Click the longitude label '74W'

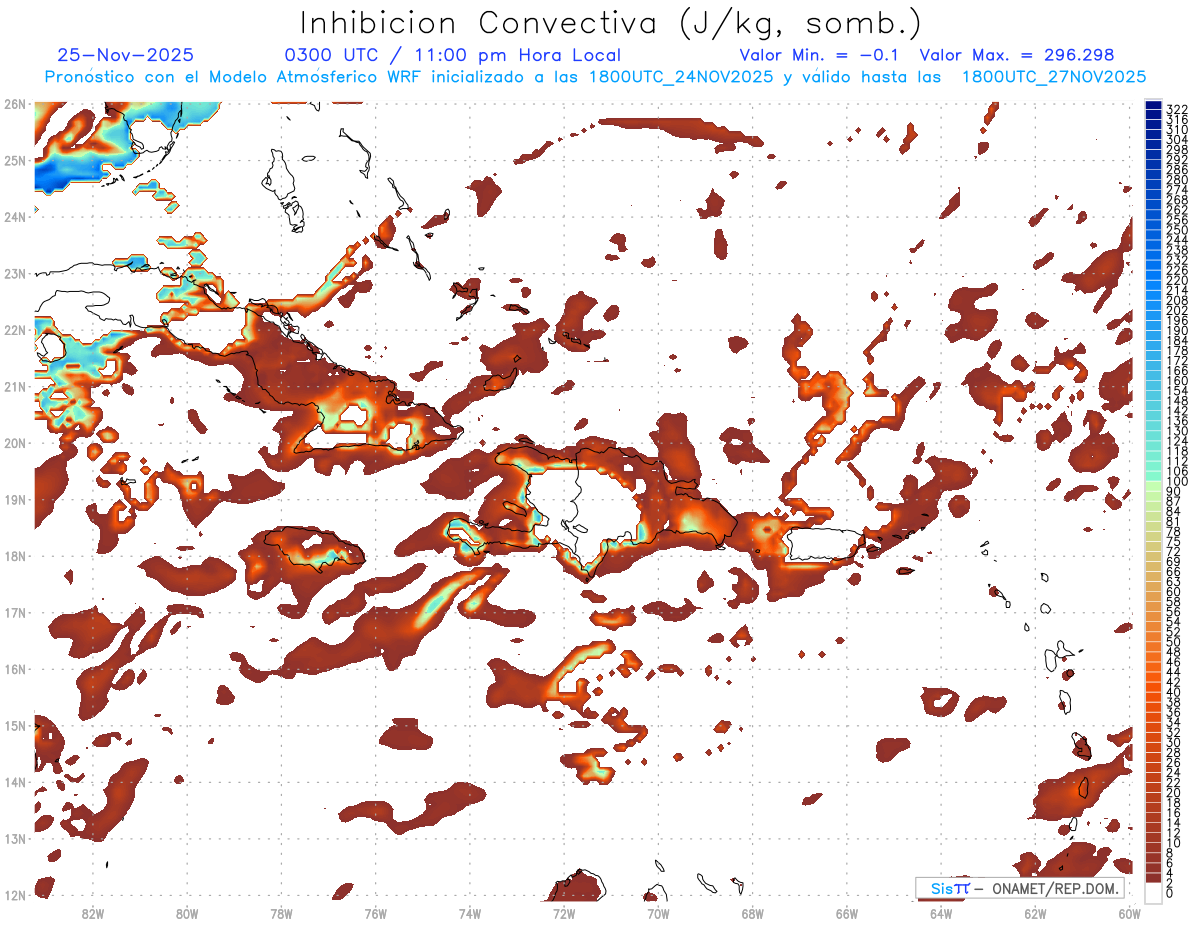[x=470, y=913]
